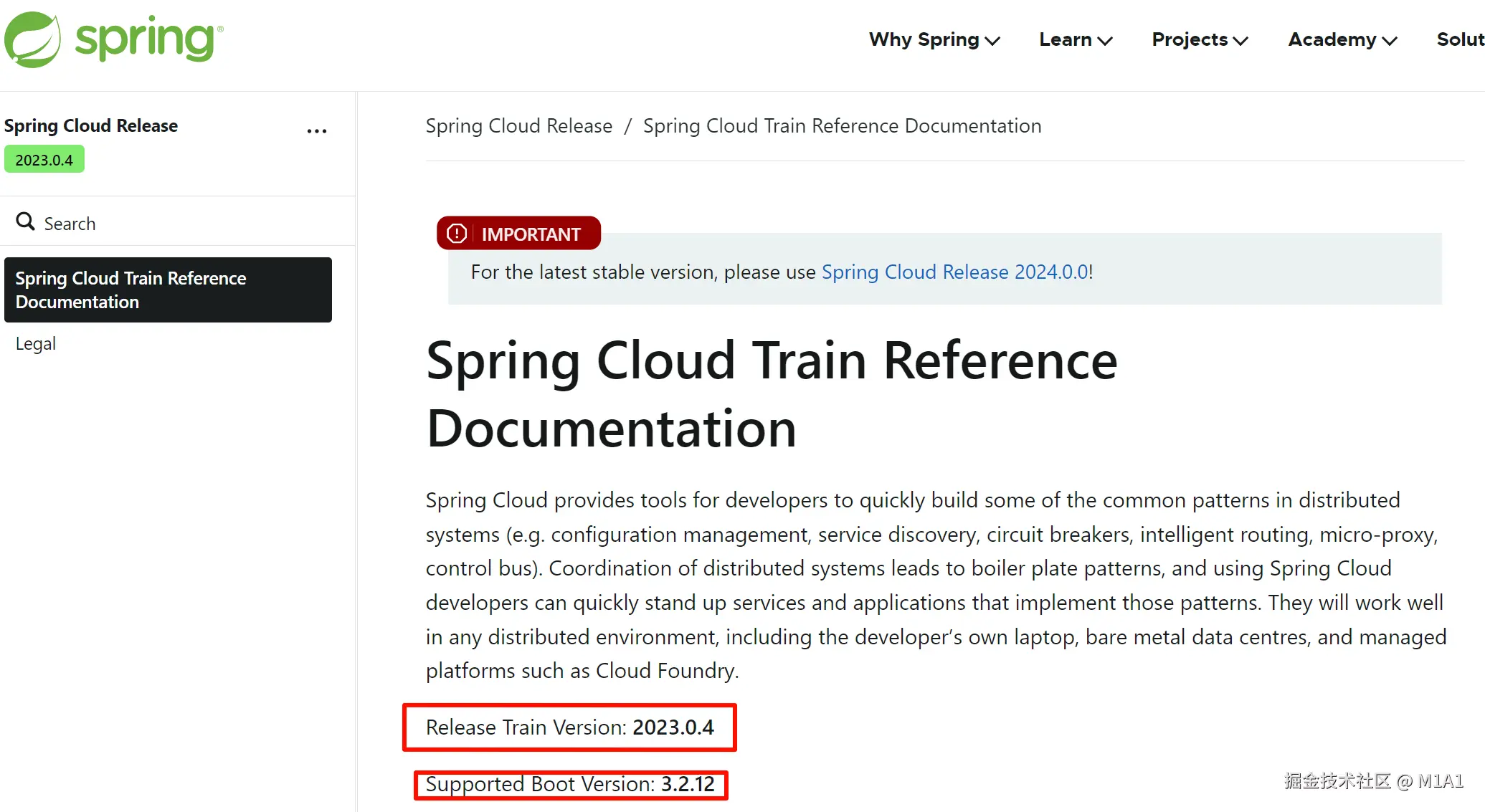Click the Spring Cloud Release sidebar title
The width and height of the screenshot is (1485, 812).
pyautogui.click(x=91, y=126)
